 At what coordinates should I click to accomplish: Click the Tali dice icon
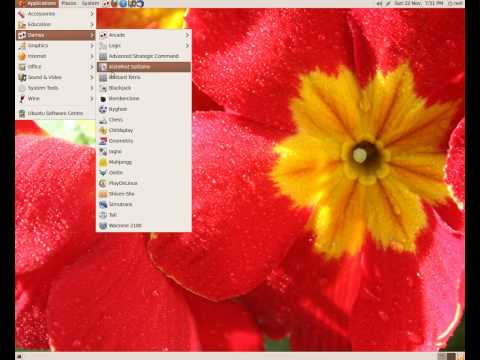point(103,215)
